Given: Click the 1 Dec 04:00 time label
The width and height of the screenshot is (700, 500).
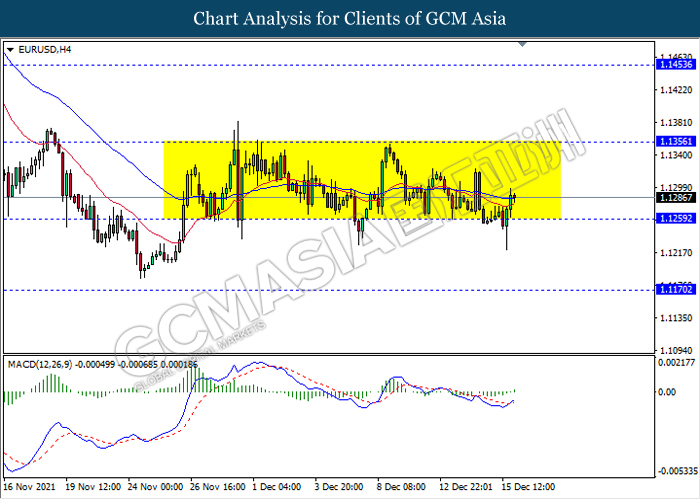Looking at the screenshot, I should (277, 487).
